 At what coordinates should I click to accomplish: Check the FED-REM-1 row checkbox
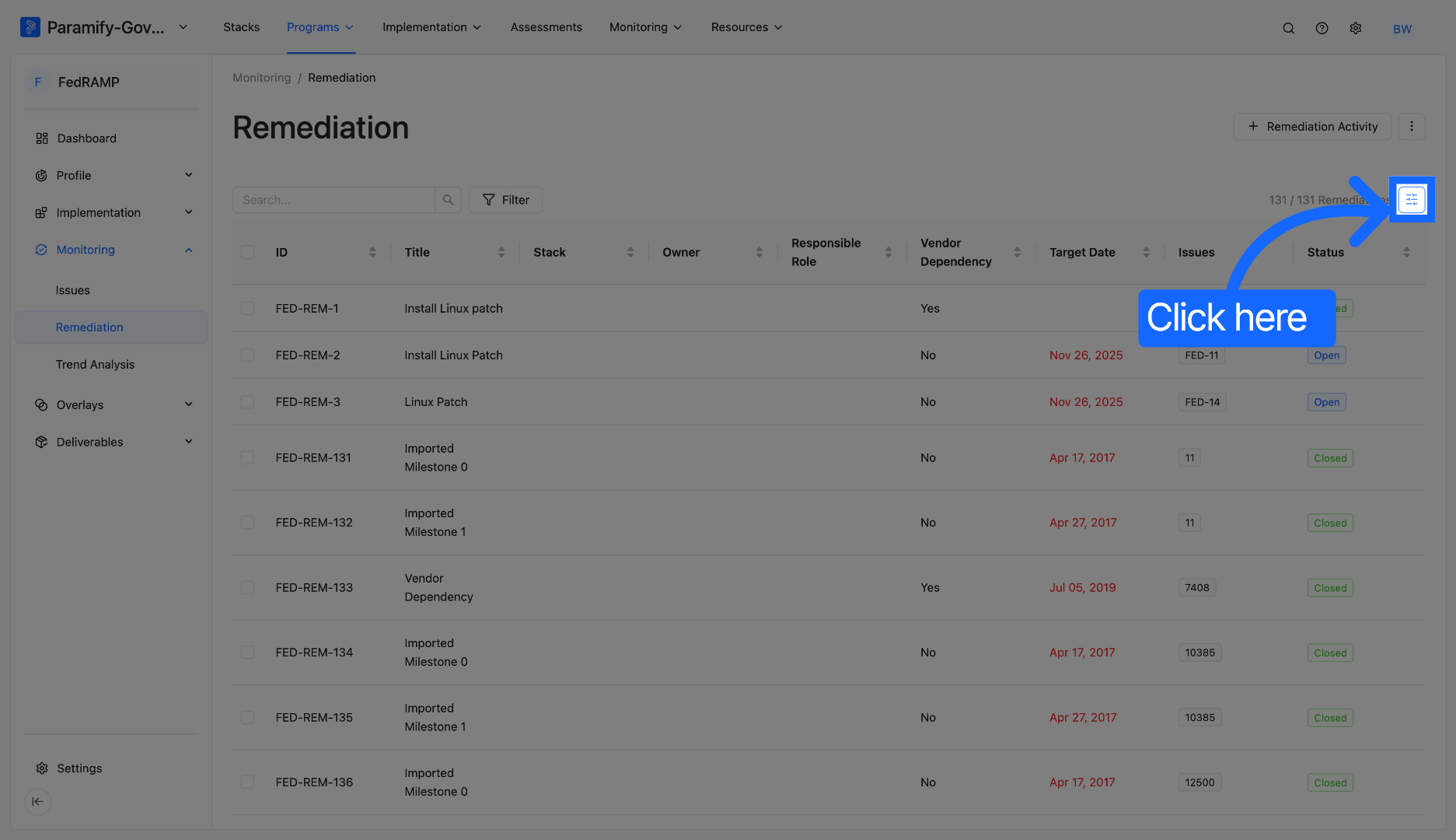pos(247,308)
